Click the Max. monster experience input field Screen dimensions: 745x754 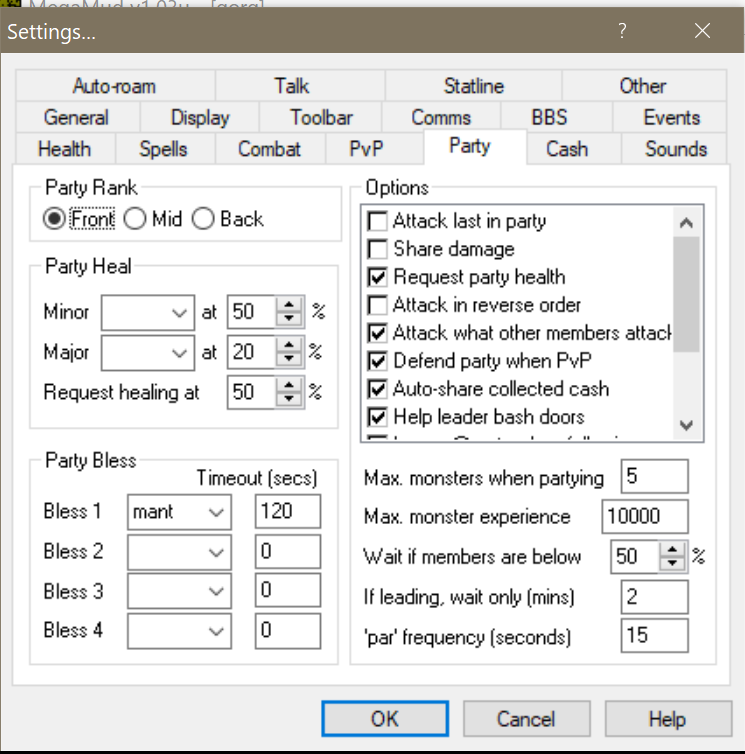tap(645, 517)
